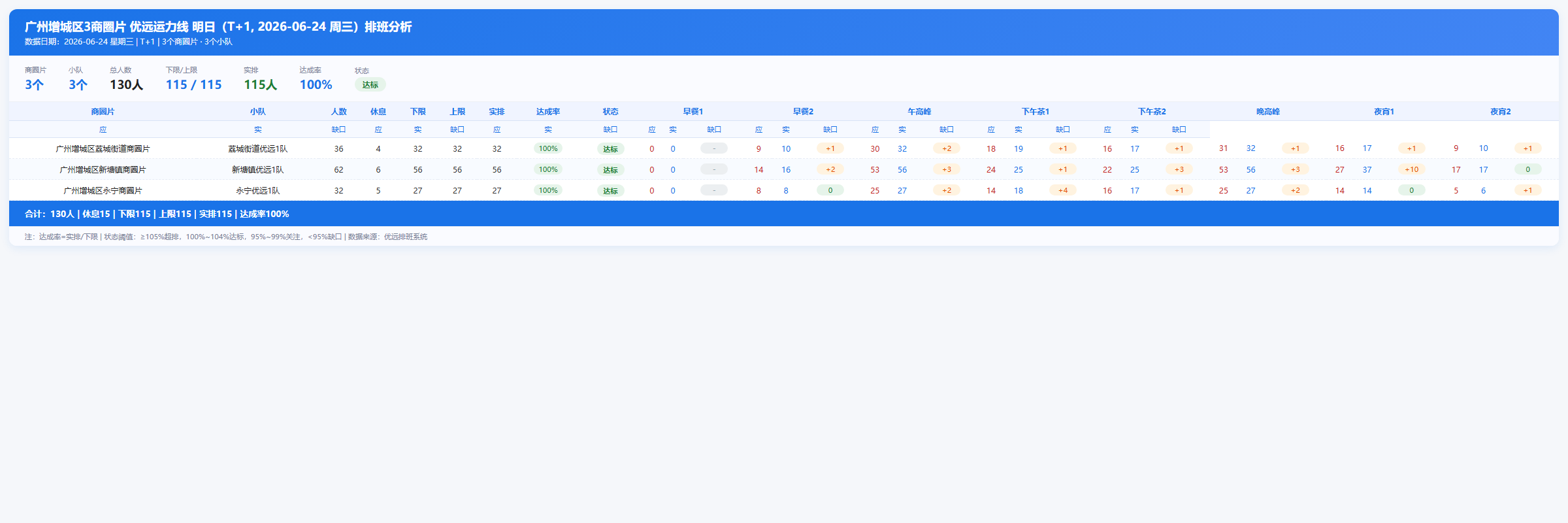Click team name 永宁优远1队
1568x523 pixels.
(258, 191)
